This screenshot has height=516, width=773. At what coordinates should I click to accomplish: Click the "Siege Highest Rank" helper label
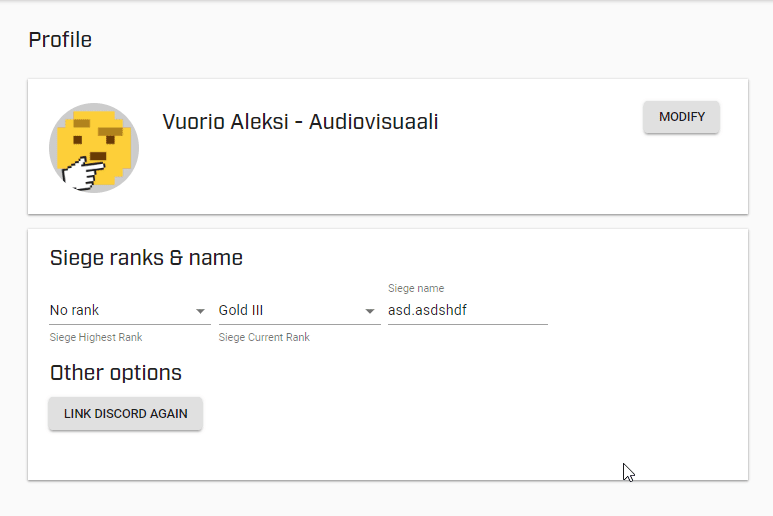pos(96,337)
